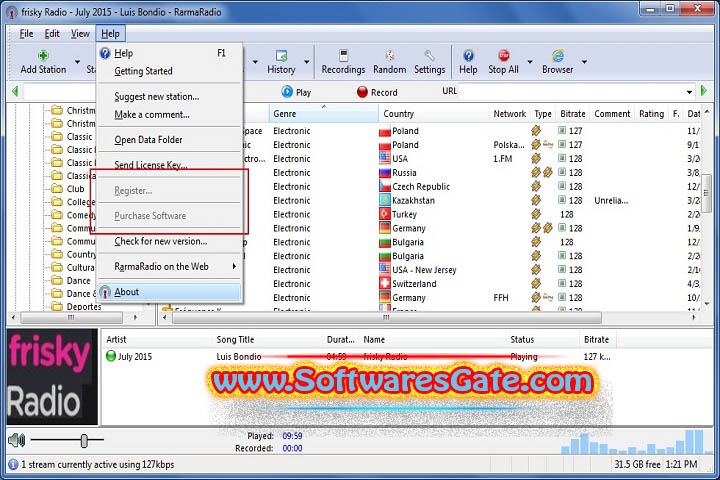Open Browser dropdown arrow

(x=584, y=62)
